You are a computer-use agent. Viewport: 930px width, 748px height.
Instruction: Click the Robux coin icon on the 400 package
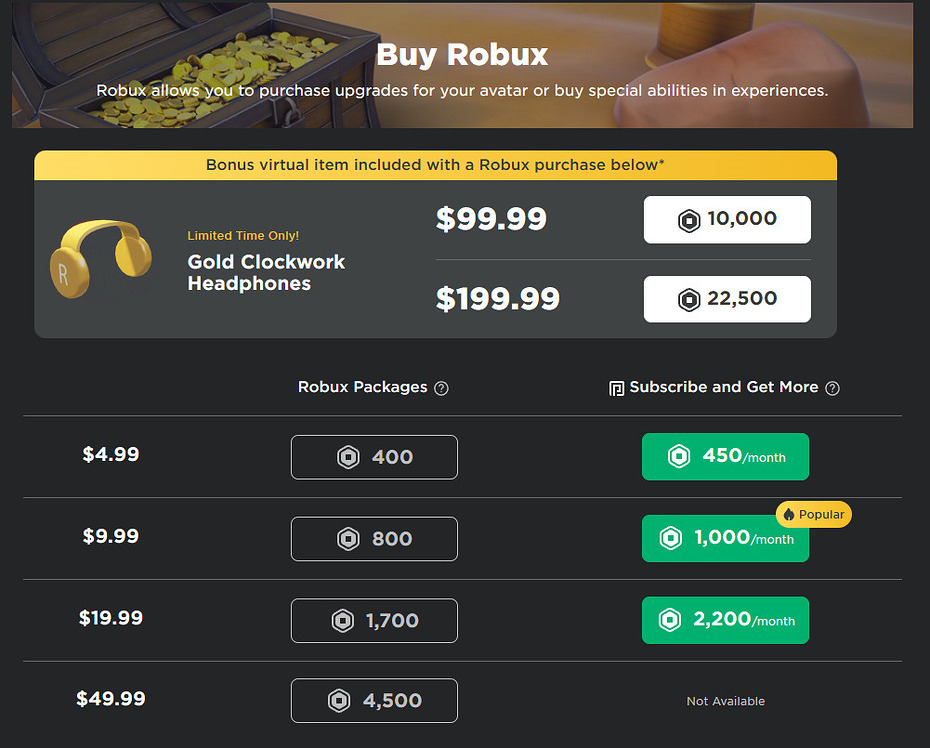coord(348,457)
